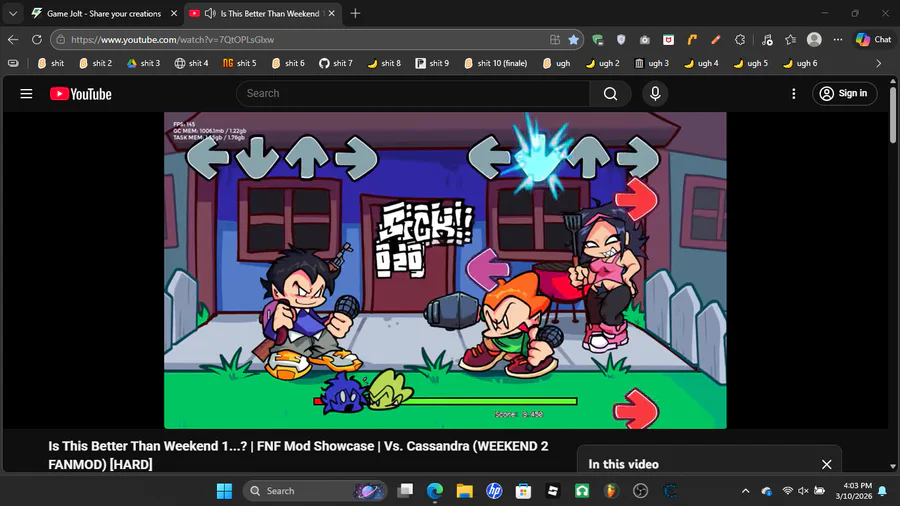Open the 'ugh 6' banana bookmark
The image size is (900, 506).
800,63
